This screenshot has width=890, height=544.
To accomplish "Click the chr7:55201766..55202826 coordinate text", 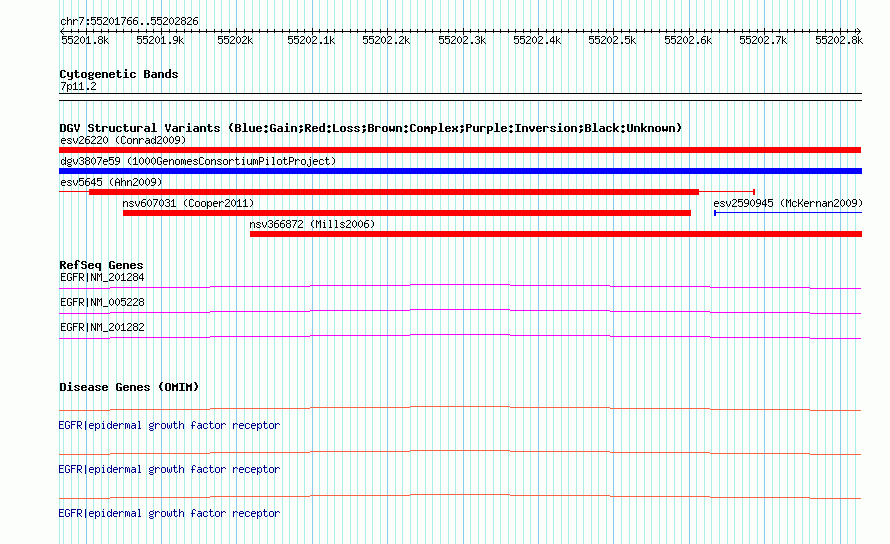I will 129,22.
